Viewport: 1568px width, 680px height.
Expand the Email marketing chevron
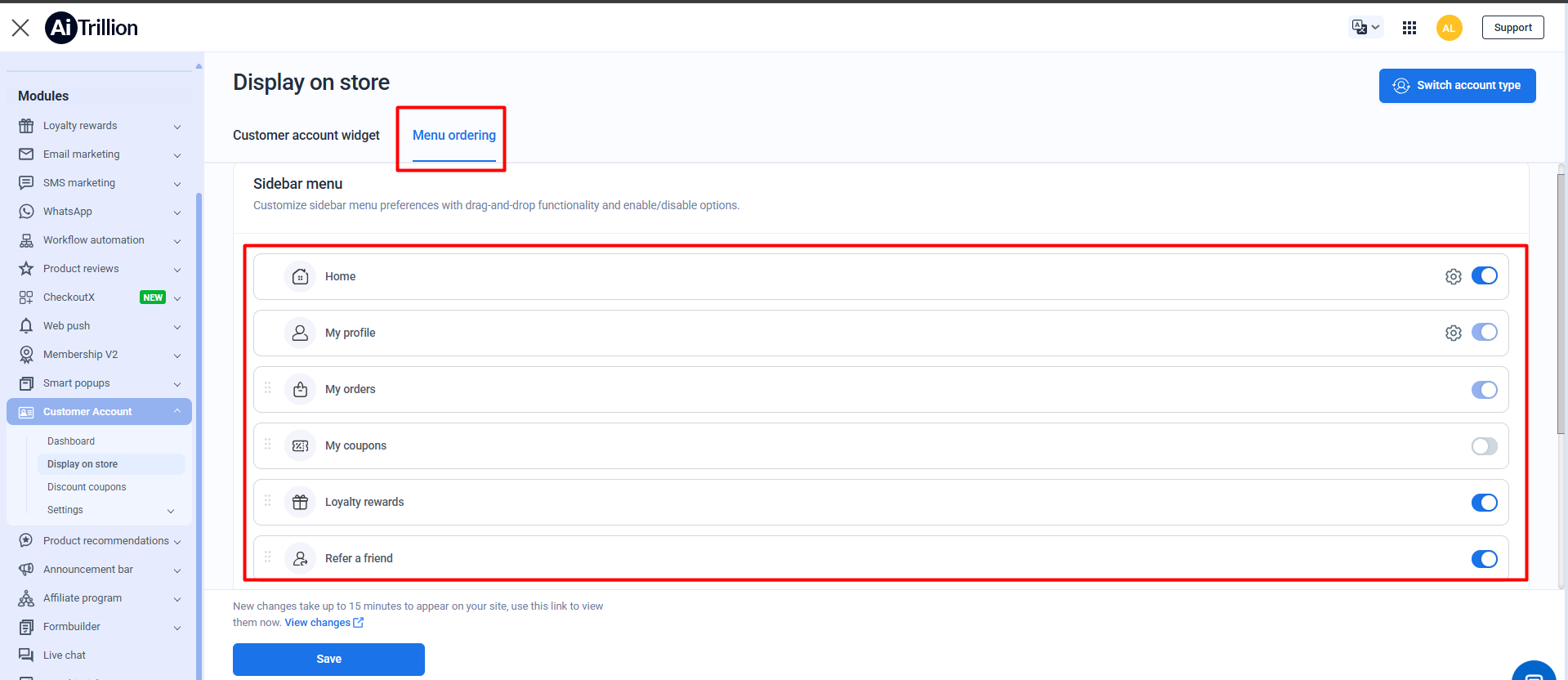point(177,155)
